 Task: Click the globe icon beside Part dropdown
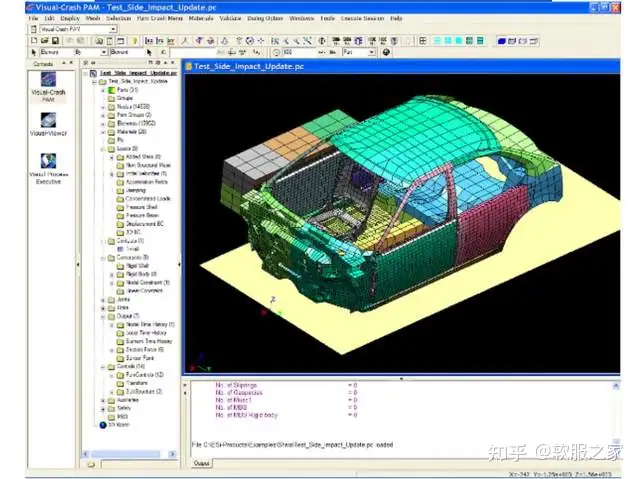[386, 52]
